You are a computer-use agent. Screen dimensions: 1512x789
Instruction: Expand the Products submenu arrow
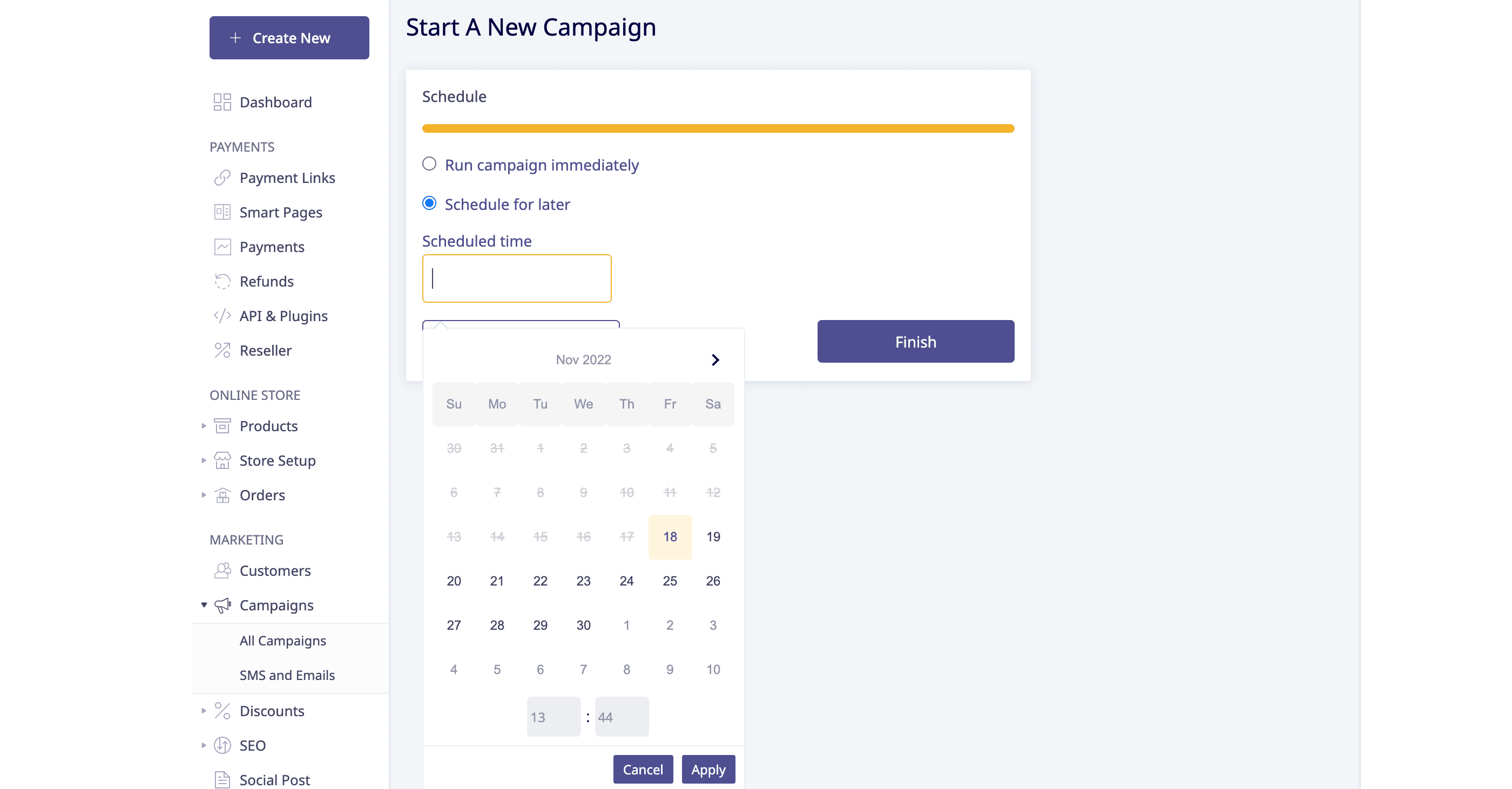coord(204,426)
